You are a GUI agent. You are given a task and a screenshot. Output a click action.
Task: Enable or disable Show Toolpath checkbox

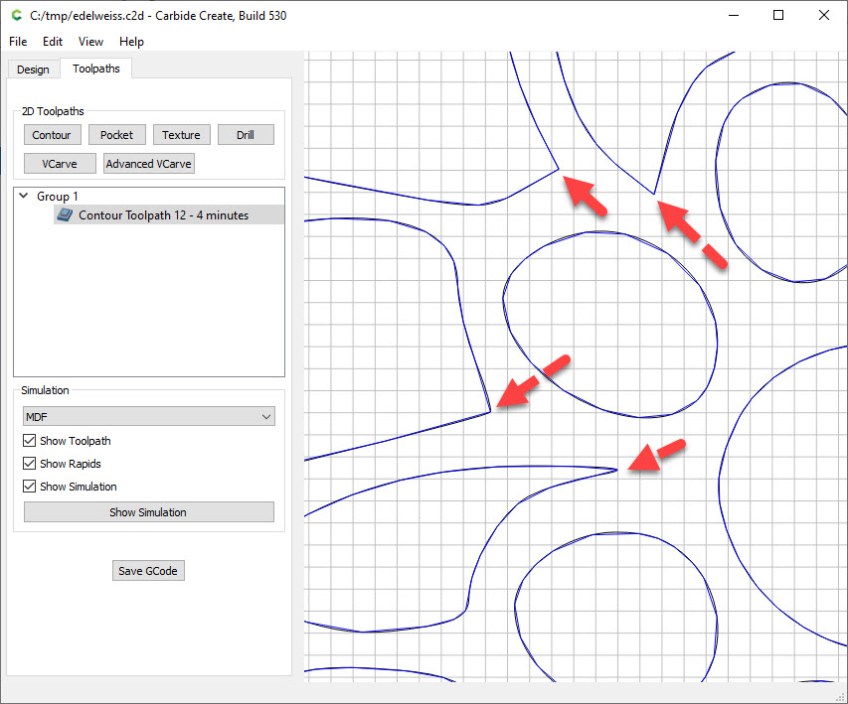[x=29, y=441]
